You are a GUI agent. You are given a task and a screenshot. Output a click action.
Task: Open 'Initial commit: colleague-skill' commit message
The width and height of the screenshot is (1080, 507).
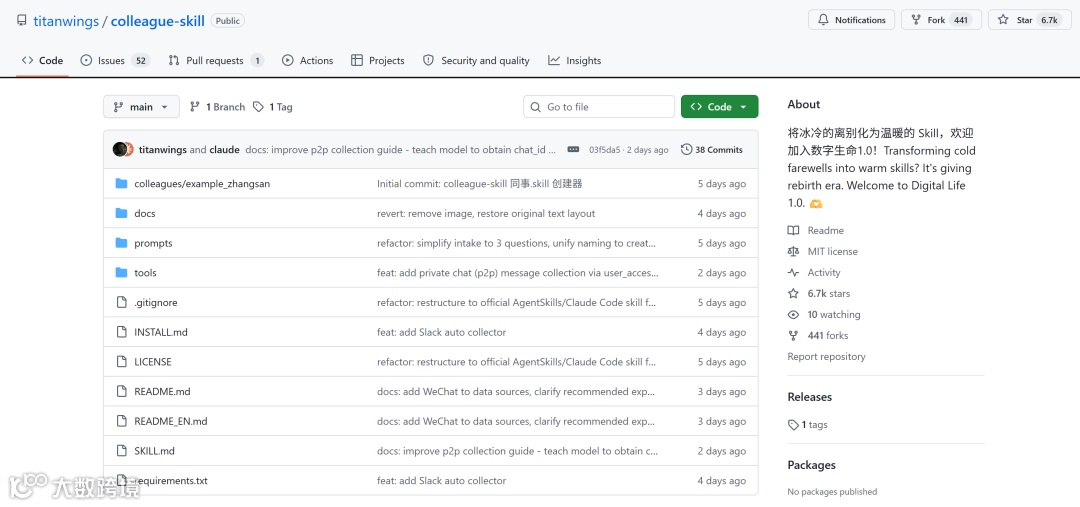coord(479,184)
